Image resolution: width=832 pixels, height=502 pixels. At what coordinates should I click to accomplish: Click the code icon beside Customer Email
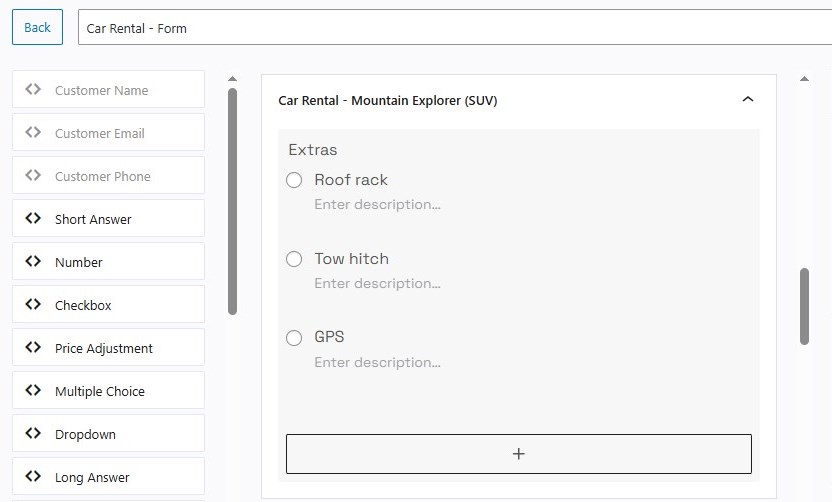tap(33, 132)
